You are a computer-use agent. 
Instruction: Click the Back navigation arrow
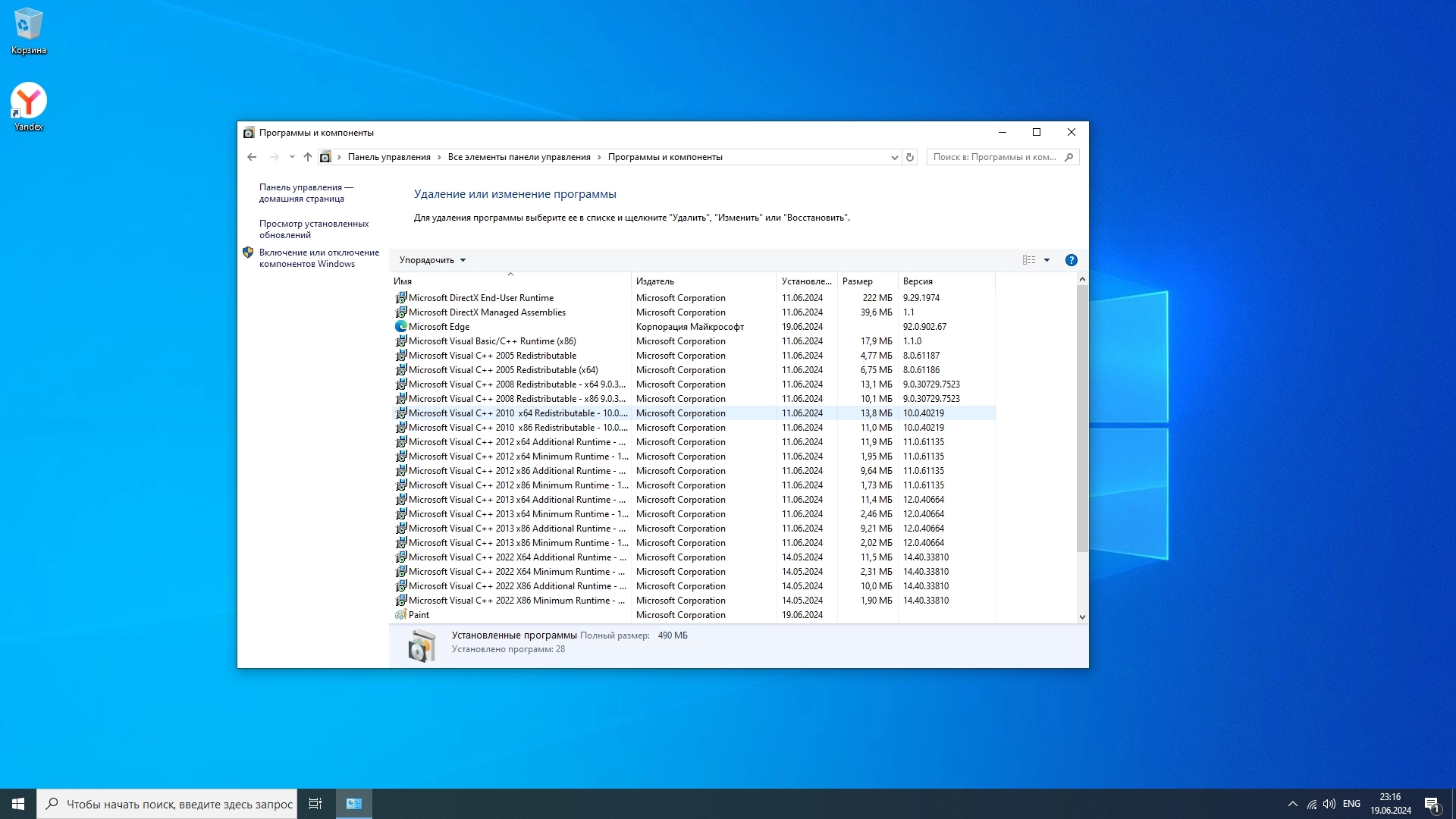pyautogui.click(x=252, y=157)
